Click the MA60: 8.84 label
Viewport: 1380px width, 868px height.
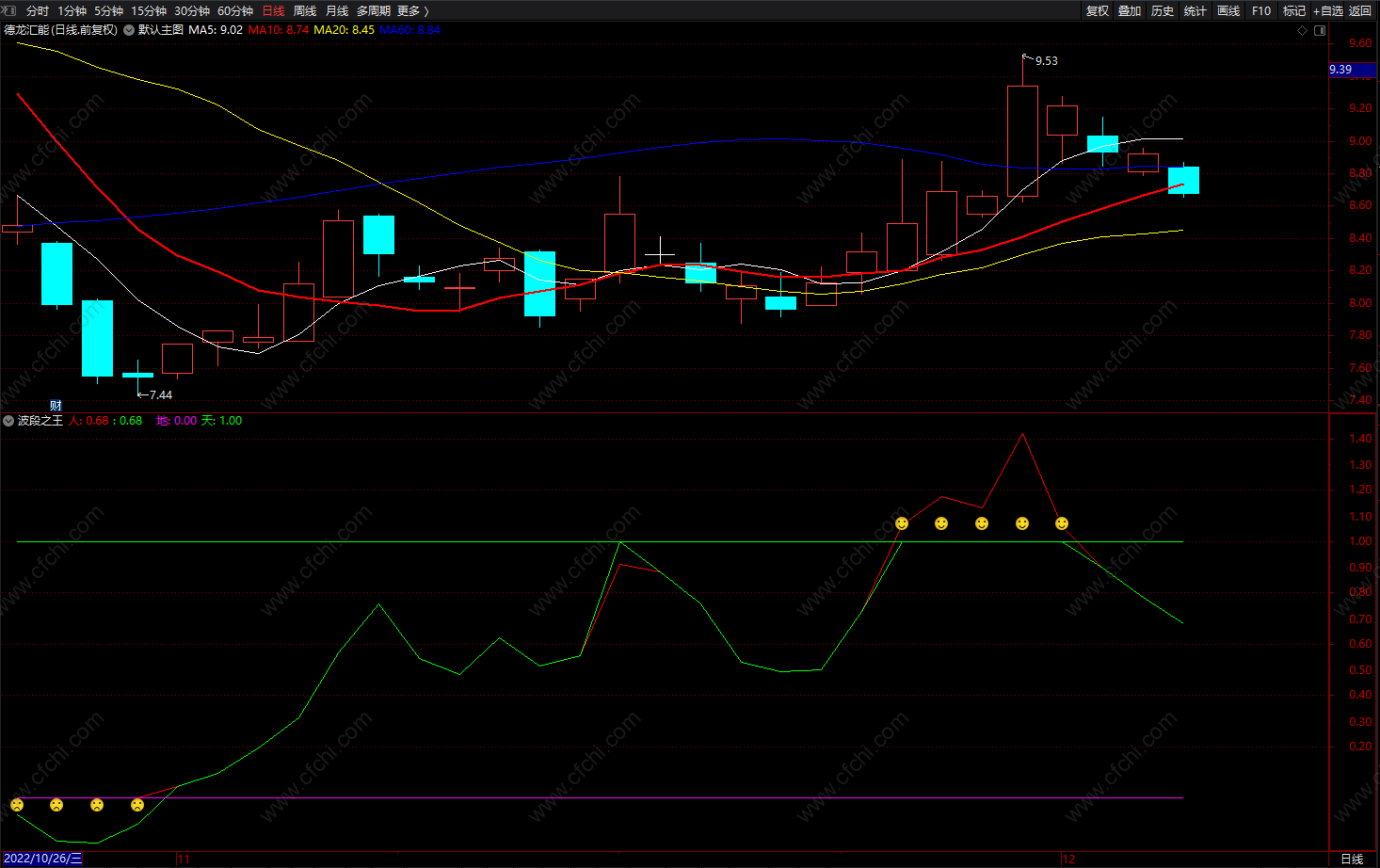409,30
